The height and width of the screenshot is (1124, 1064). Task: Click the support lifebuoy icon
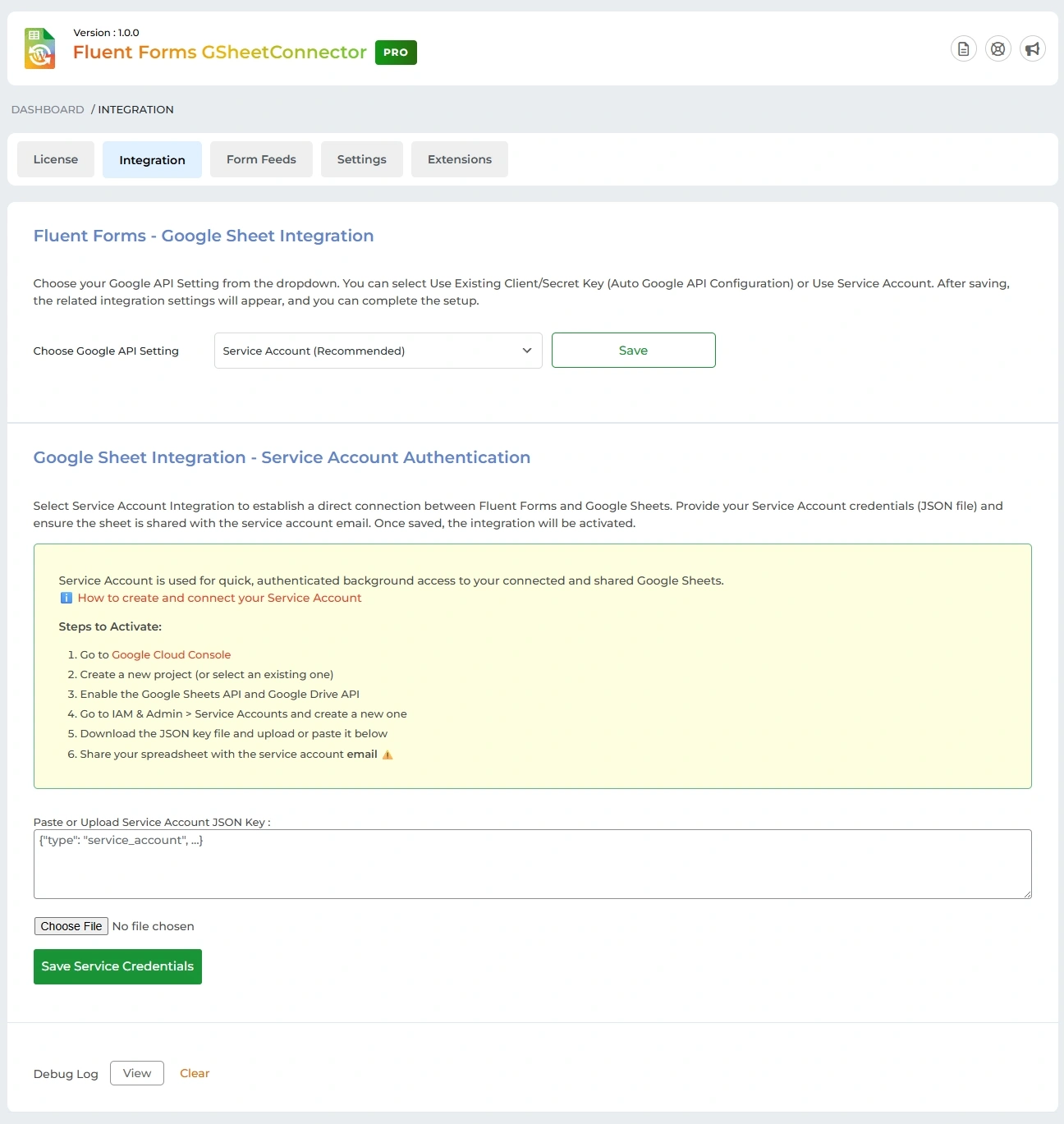(x=998, y=49)
